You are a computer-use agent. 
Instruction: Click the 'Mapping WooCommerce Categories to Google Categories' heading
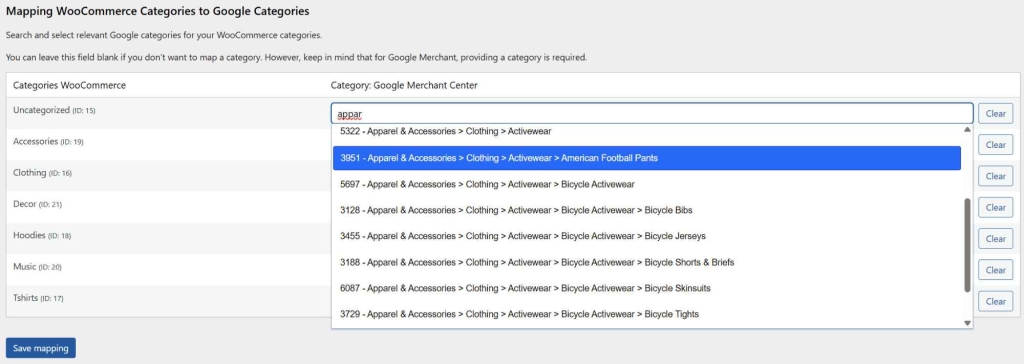point(157,11)
